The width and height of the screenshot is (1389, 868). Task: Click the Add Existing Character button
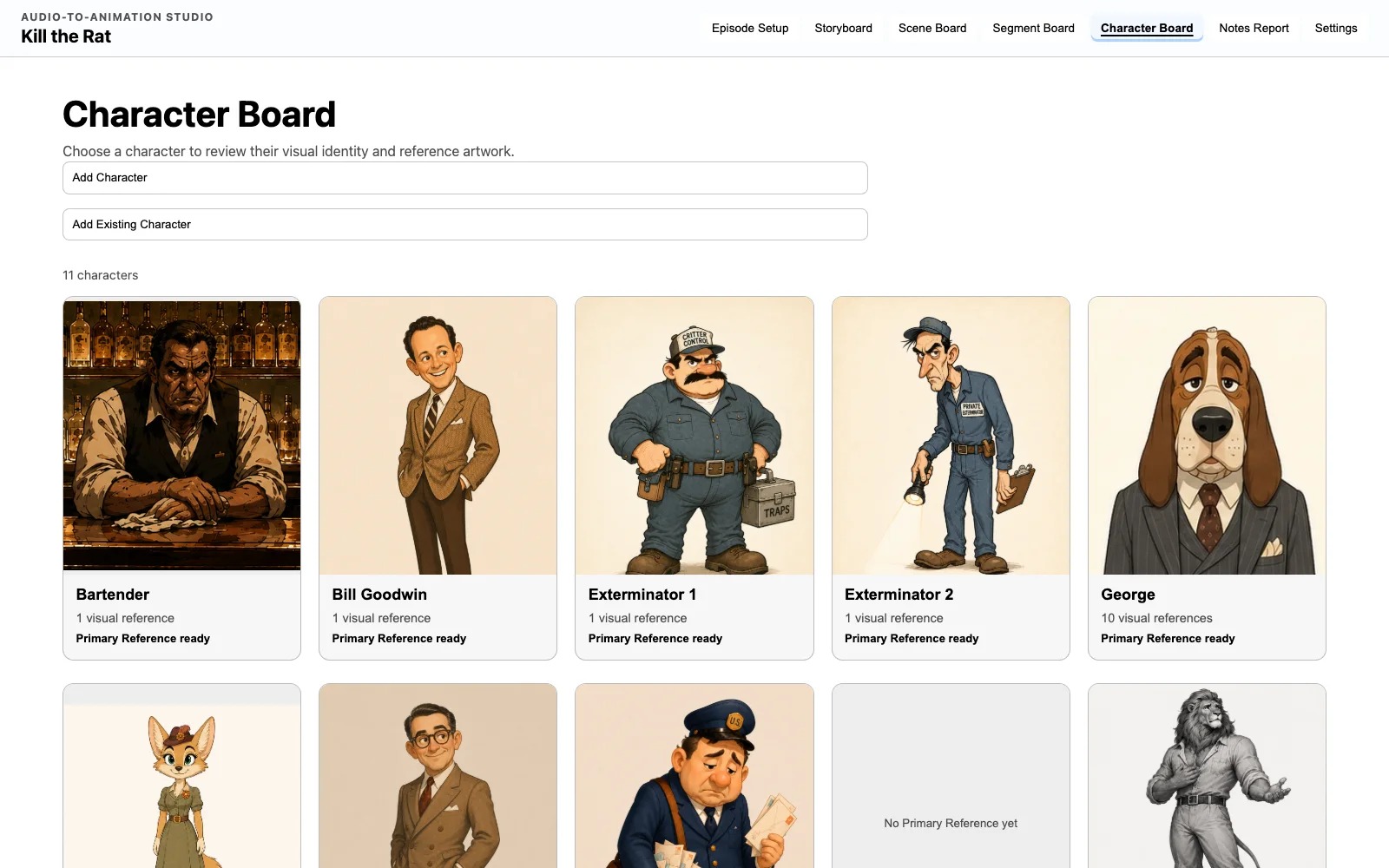[465, 225]
